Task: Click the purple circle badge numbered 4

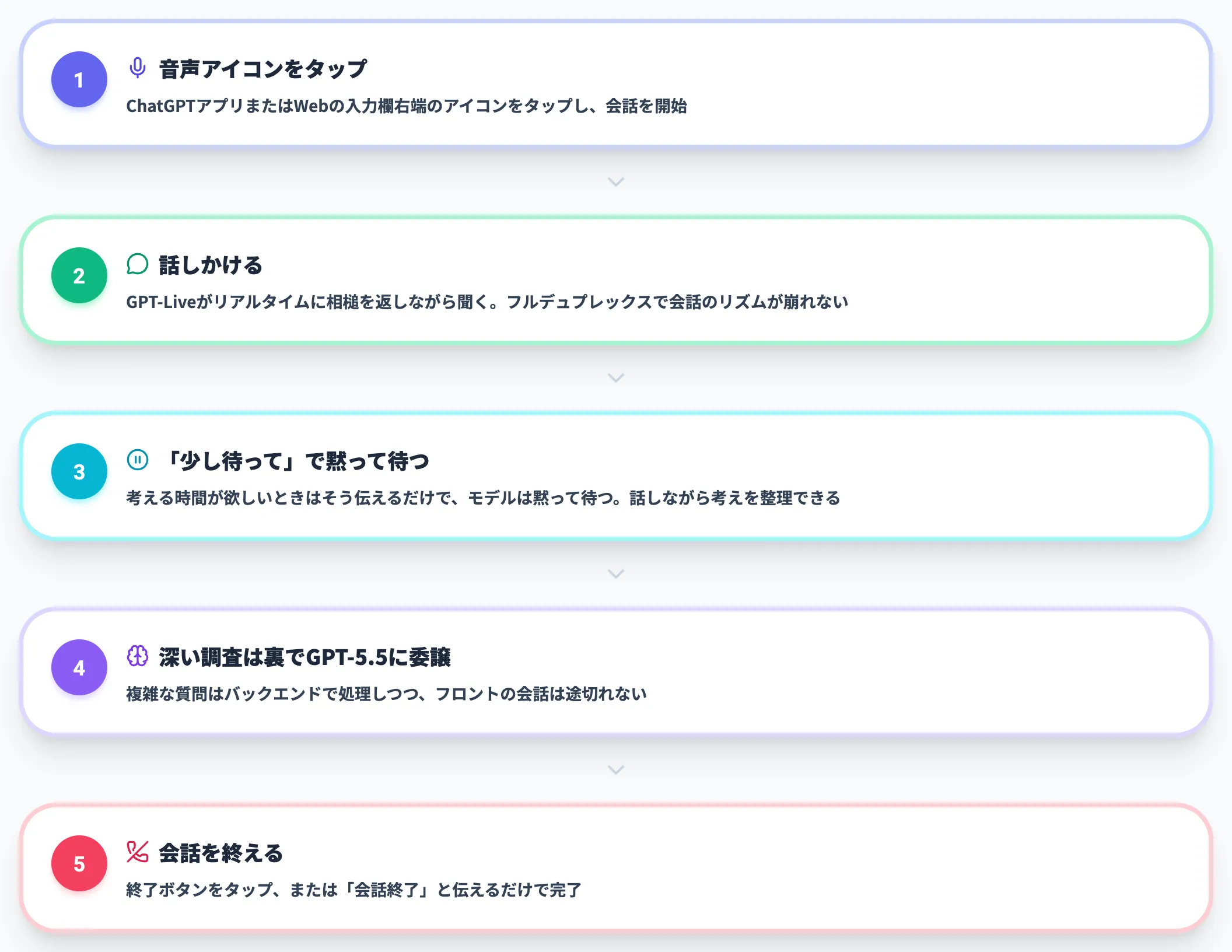Action: coord(79,667)
